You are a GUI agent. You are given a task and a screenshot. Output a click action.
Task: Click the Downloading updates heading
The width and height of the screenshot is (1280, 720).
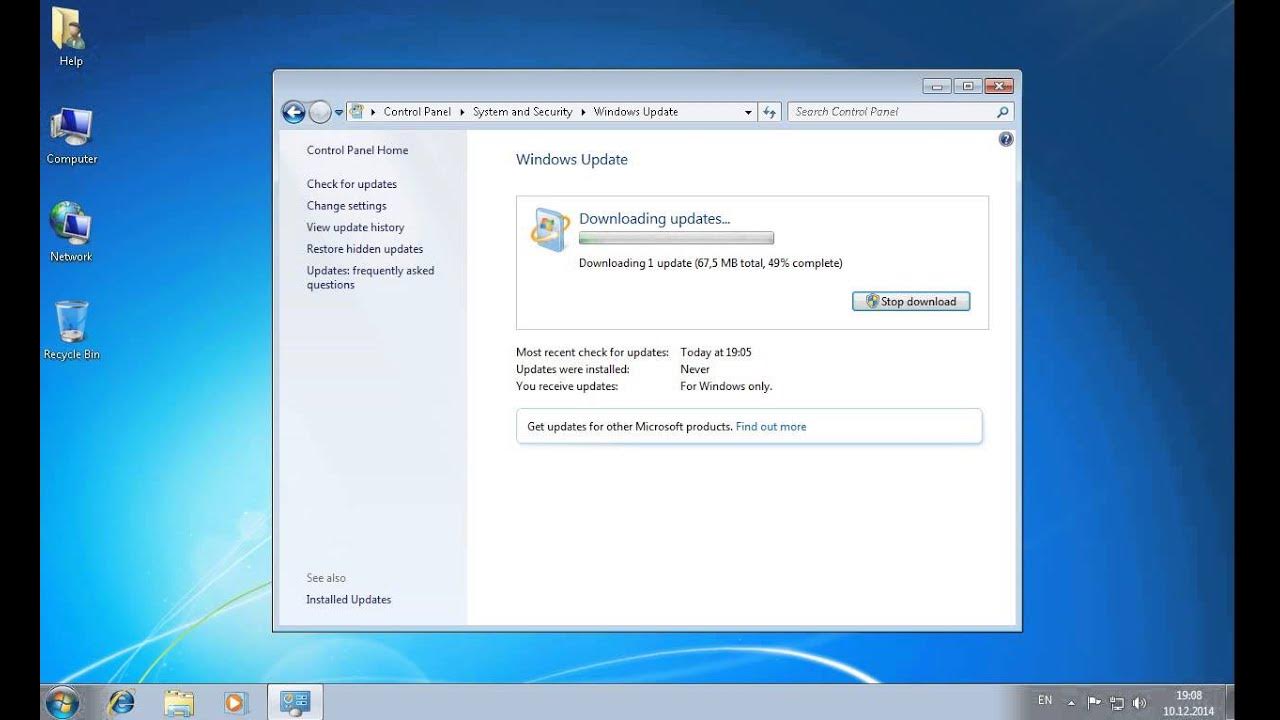coord(655,219)
